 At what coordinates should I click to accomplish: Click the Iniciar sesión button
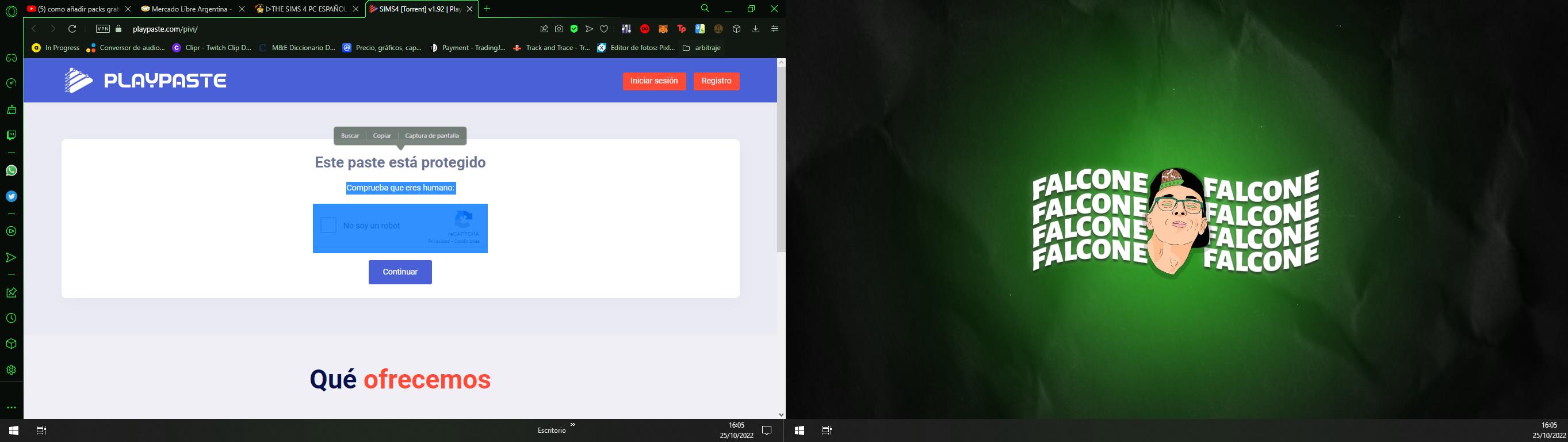(x=654, y=81)
